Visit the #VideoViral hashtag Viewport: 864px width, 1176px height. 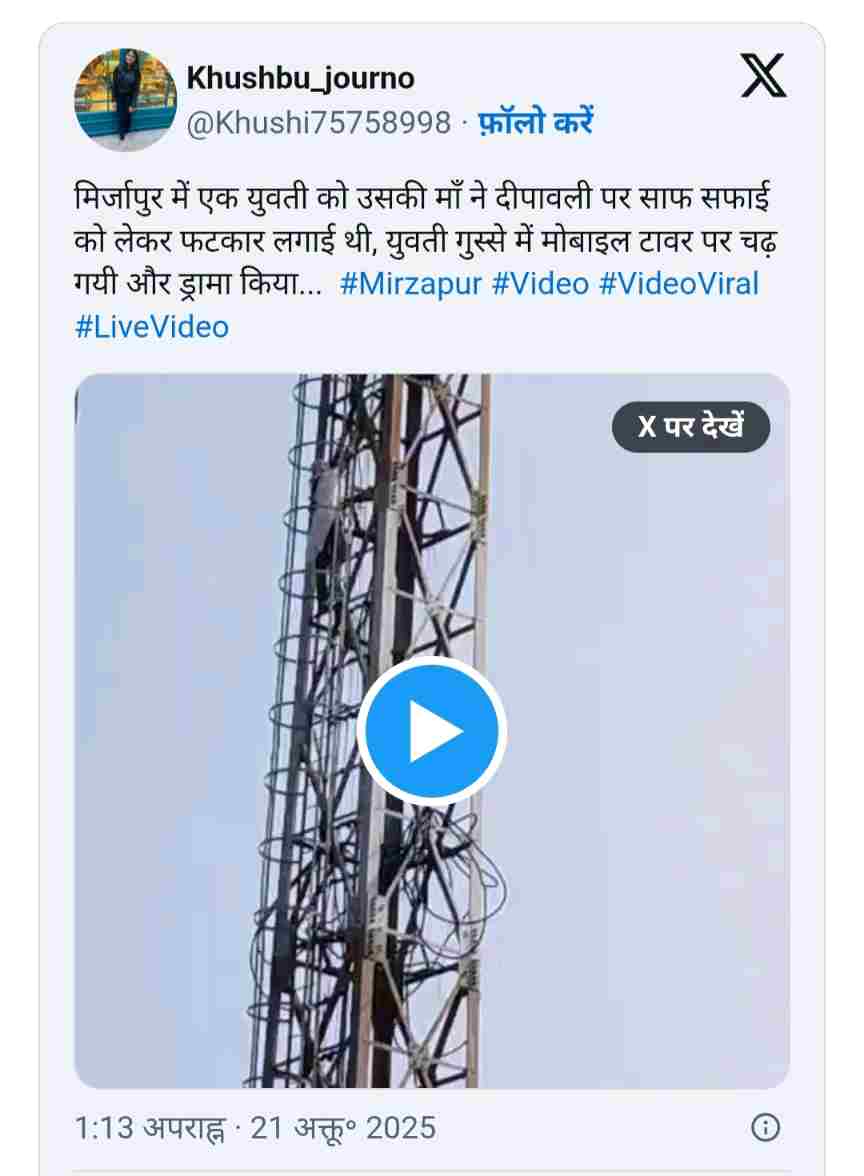(679, 284)
